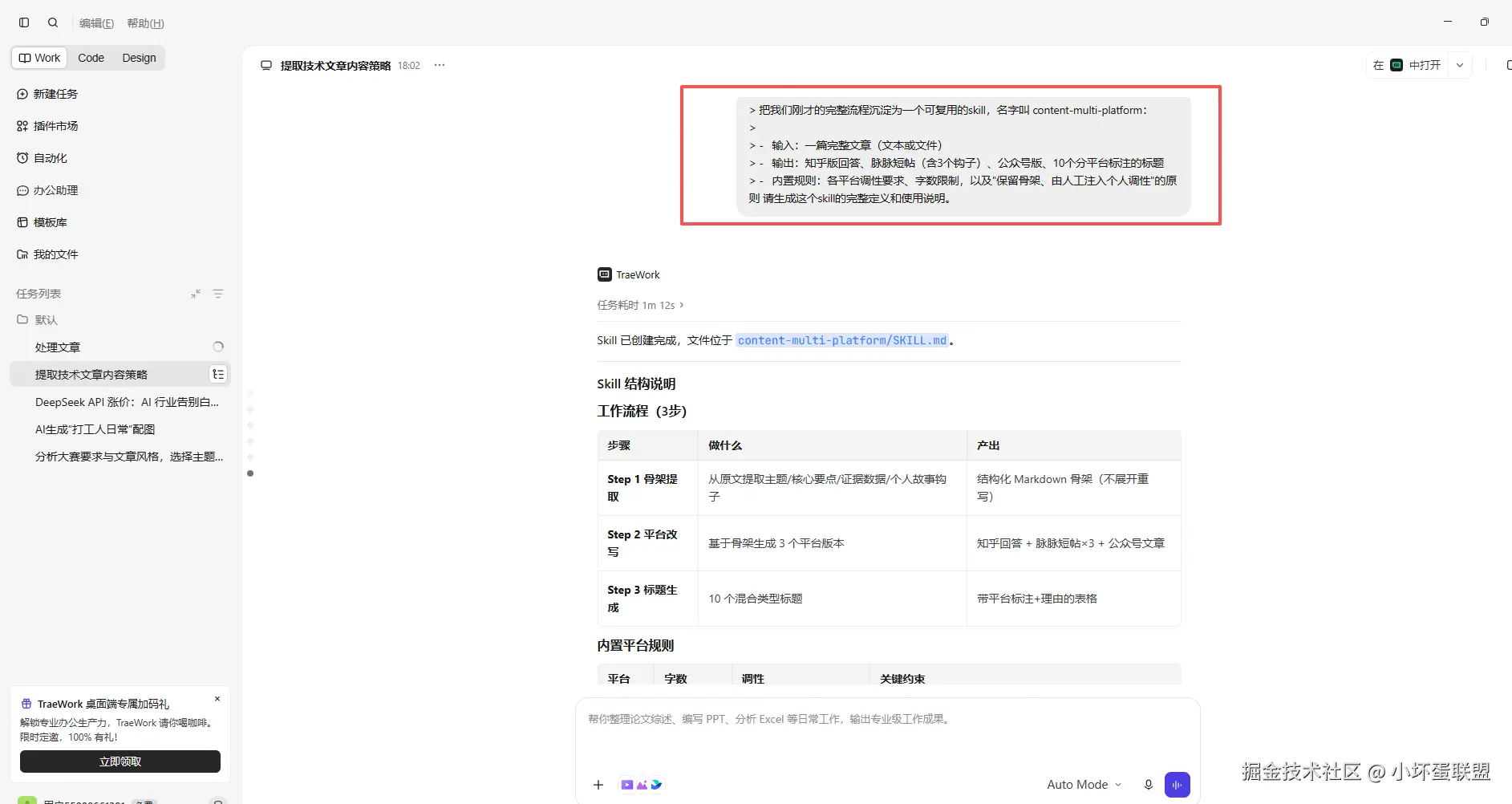This screenshot has height=804, width=1512.
Task: Open the content-multi-platform/SKILL.md file link
Action: (x=842, y=340)
